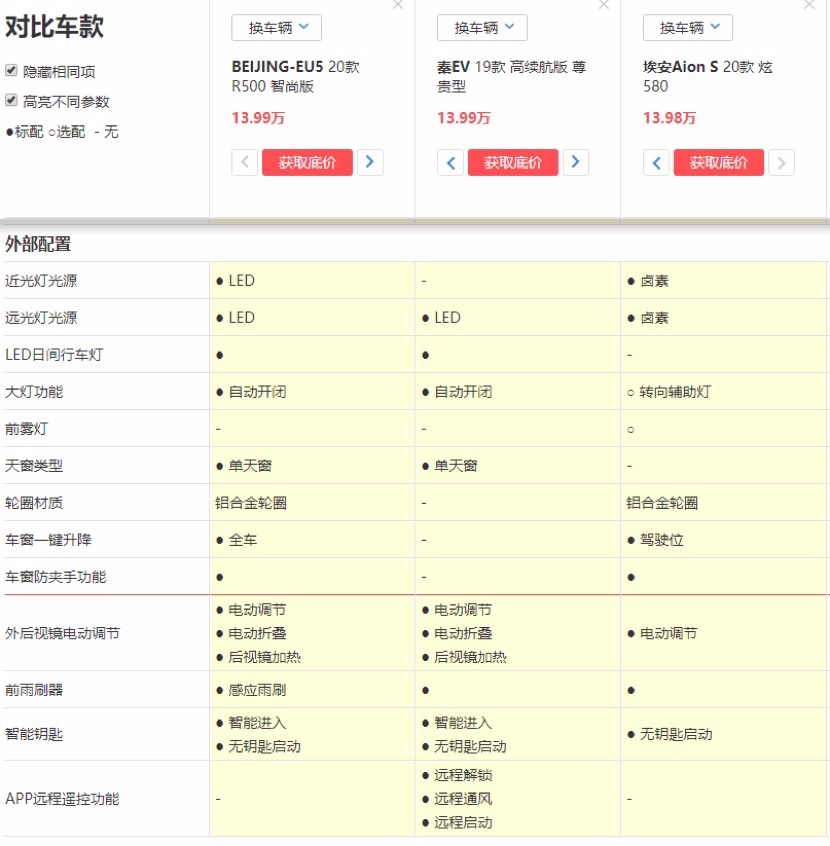This screenshot has height=846, width=830.
Task: Click the disabled left arrow under BEIJING-EU5
Action: click(x=244, y=162)
